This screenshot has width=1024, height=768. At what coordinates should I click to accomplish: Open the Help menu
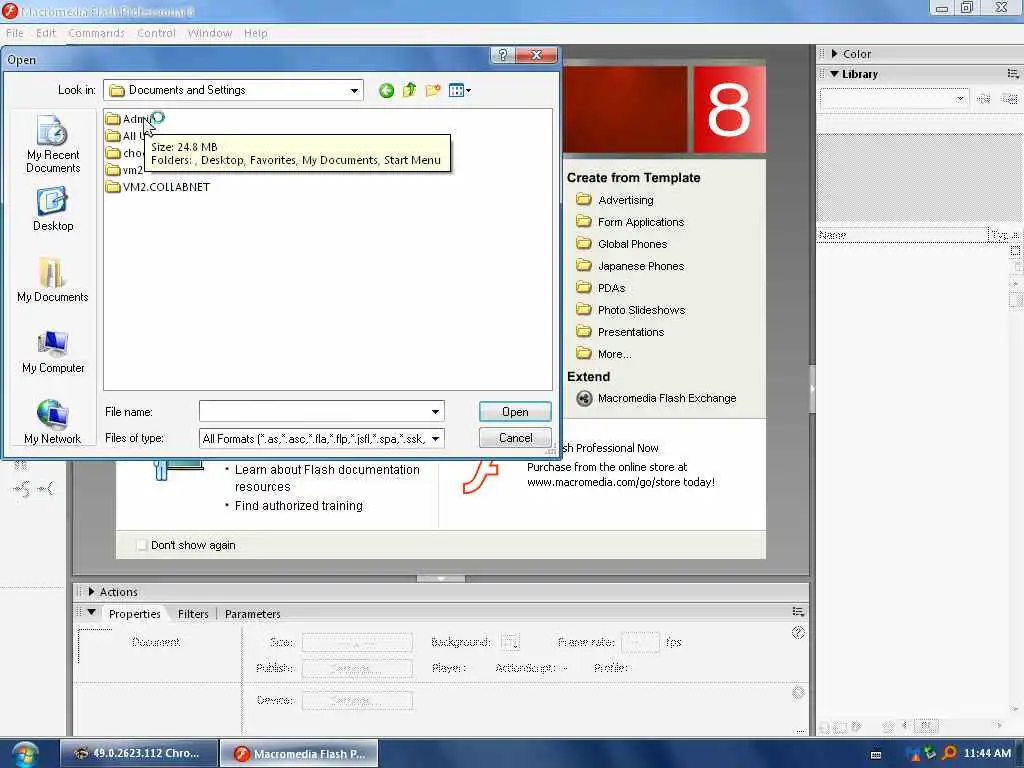click(x=256, y=33)
